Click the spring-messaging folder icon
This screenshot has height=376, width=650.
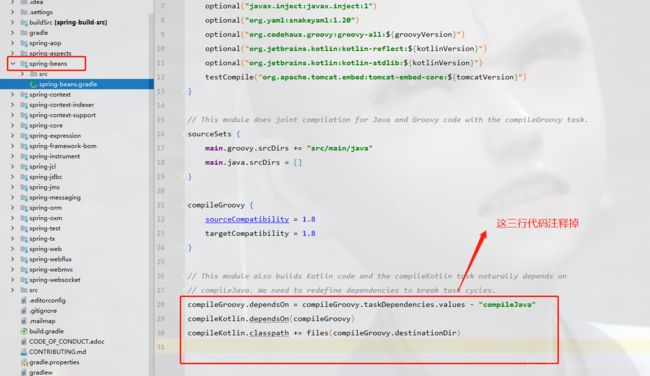click(24, 197)
